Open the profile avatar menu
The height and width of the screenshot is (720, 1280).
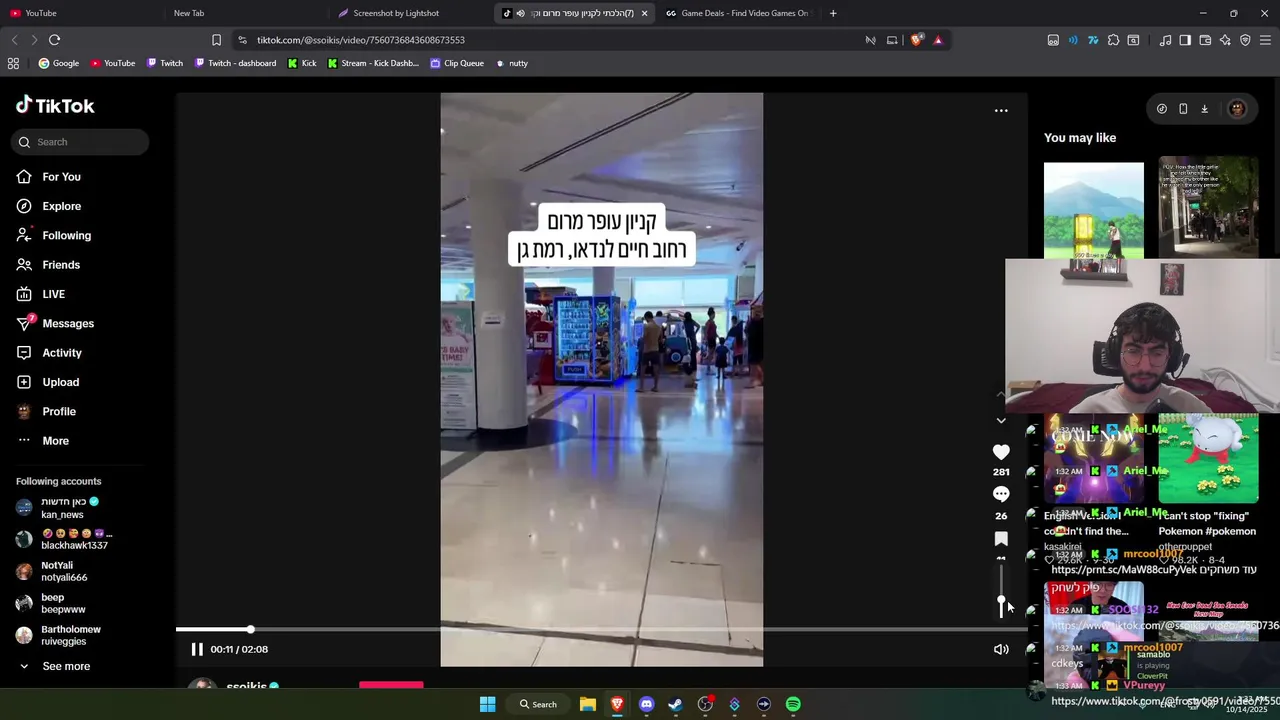pyautogui.click(x=1237, y=109)
